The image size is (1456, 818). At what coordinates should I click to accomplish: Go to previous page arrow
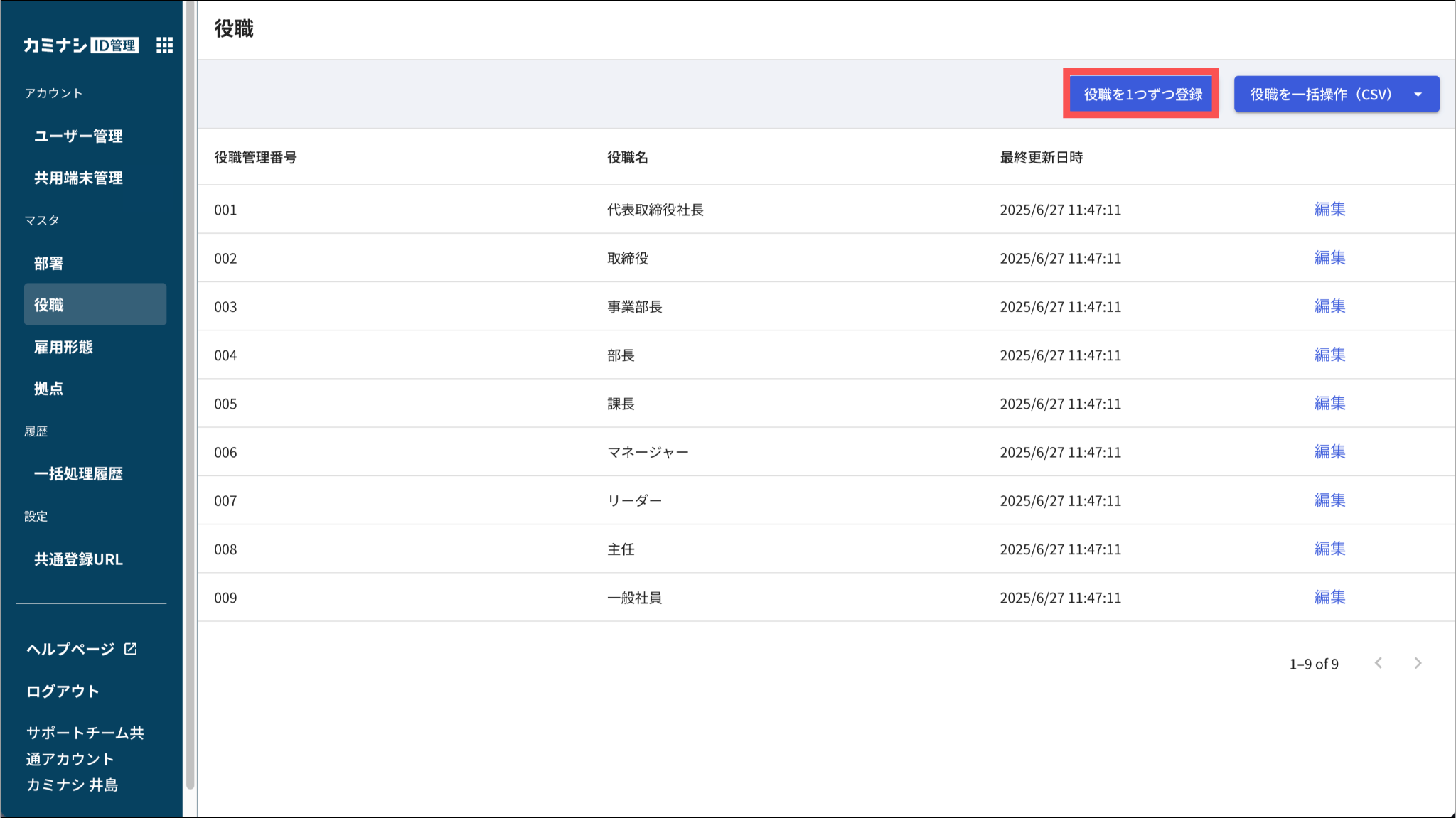coord(1379,663)
